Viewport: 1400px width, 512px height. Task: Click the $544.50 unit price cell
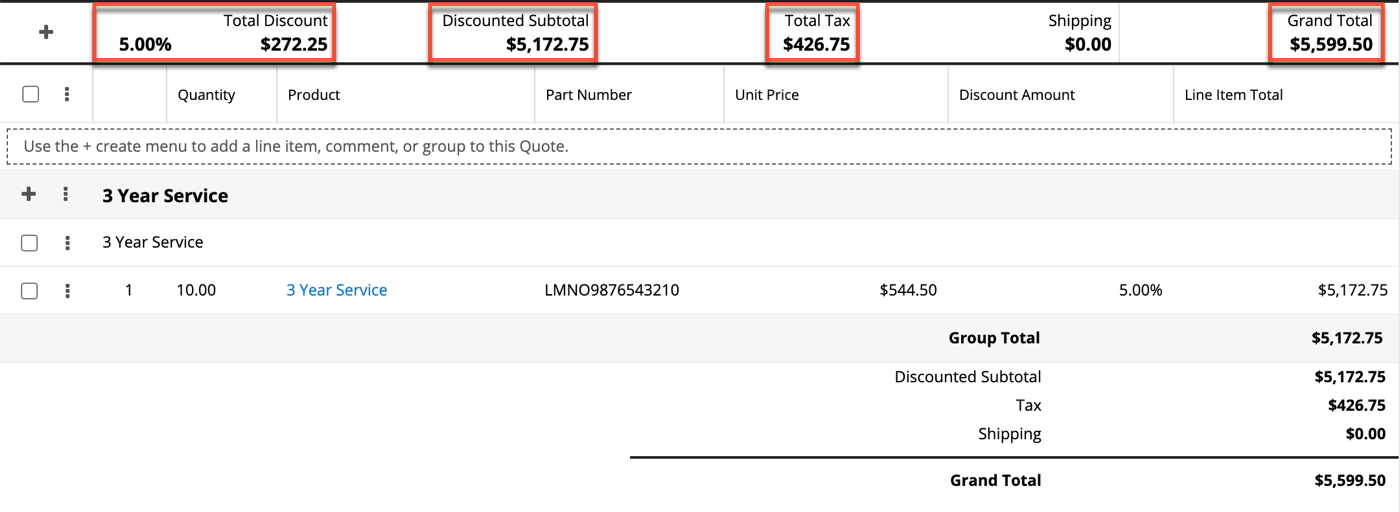(908, 290)
